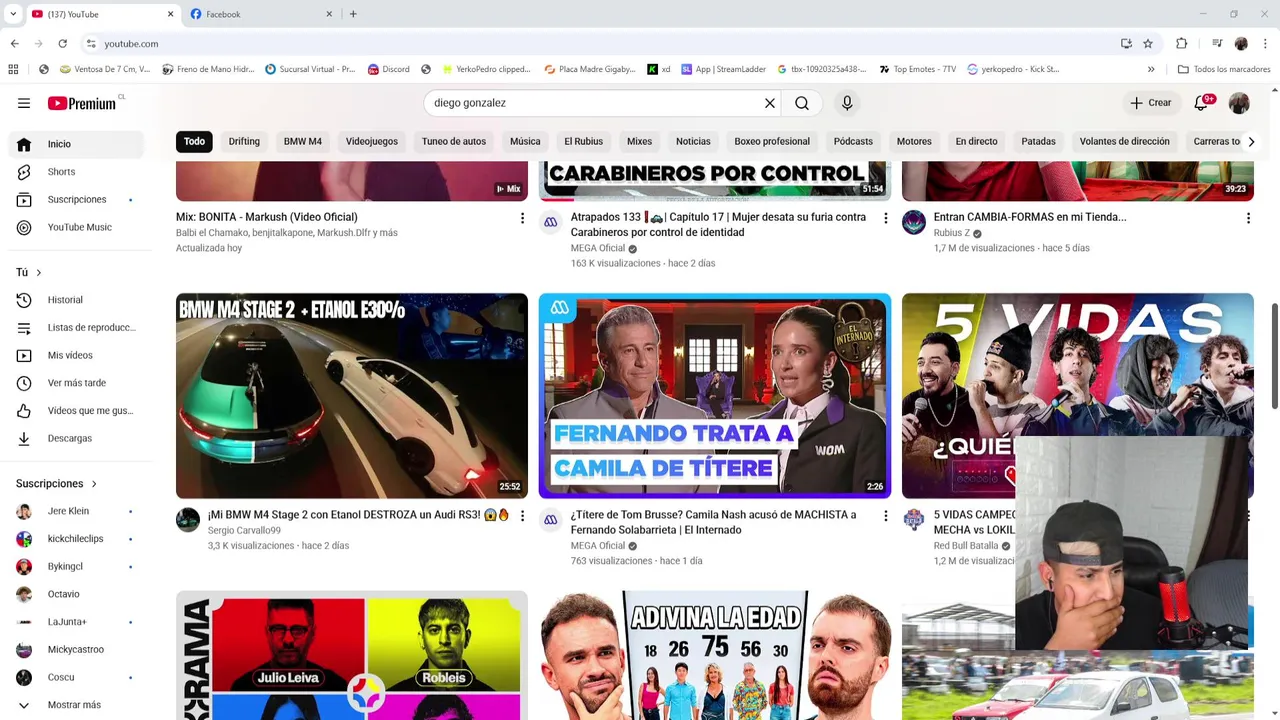The height and width of the screenshot is (720, 1280).
Task: Open Historial in the sidebar
Action: [x=76, y=300]
